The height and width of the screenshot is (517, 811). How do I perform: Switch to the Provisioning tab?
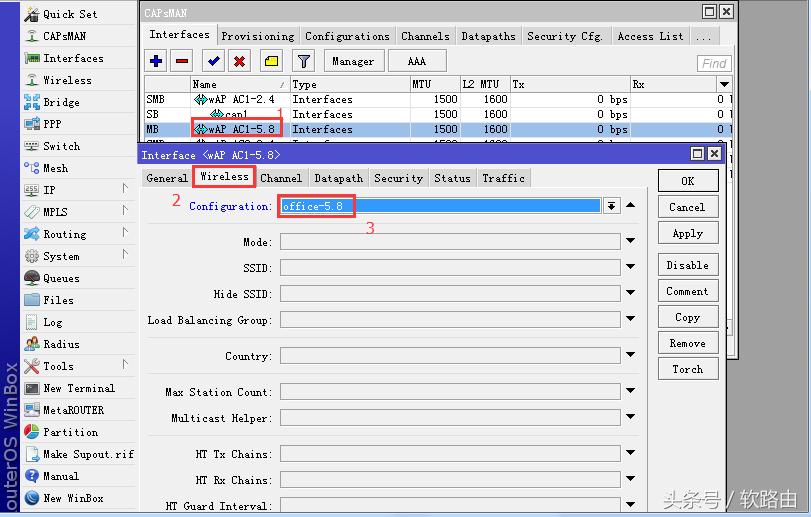point(257,36)
